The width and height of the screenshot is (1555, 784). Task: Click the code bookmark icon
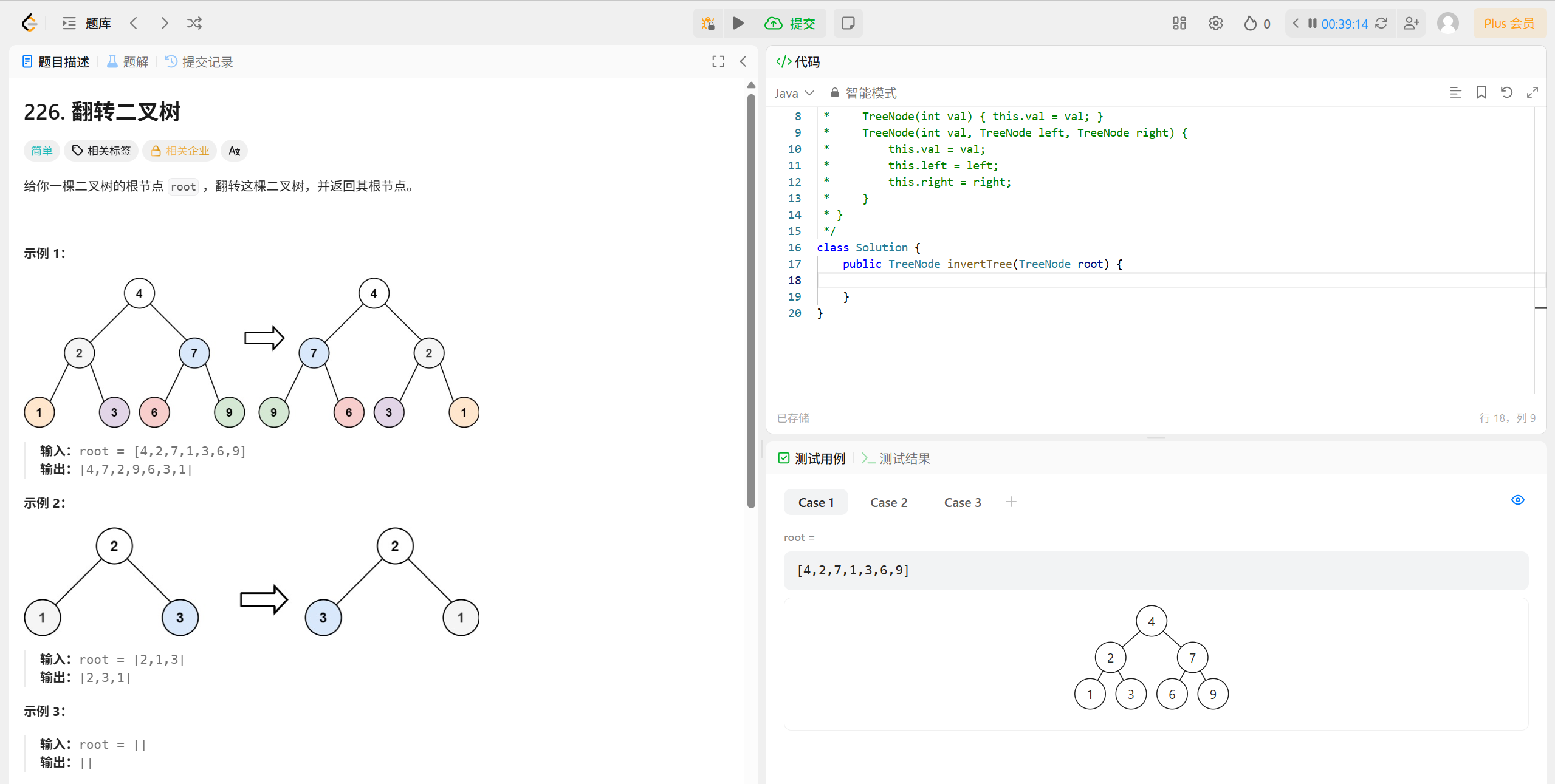point(1481,92)
